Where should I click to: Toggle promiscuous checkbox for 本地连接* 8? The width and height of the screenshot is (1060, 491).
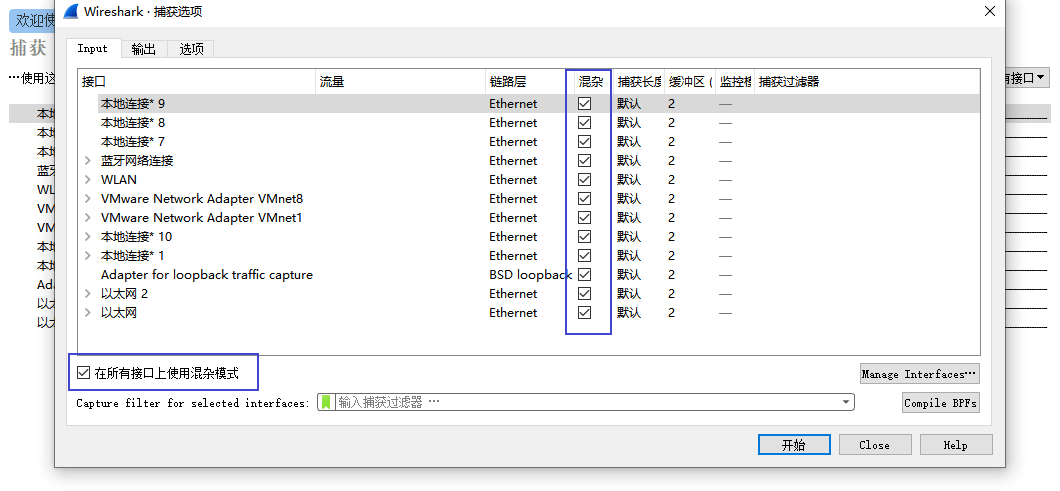[x=585, y=122]
